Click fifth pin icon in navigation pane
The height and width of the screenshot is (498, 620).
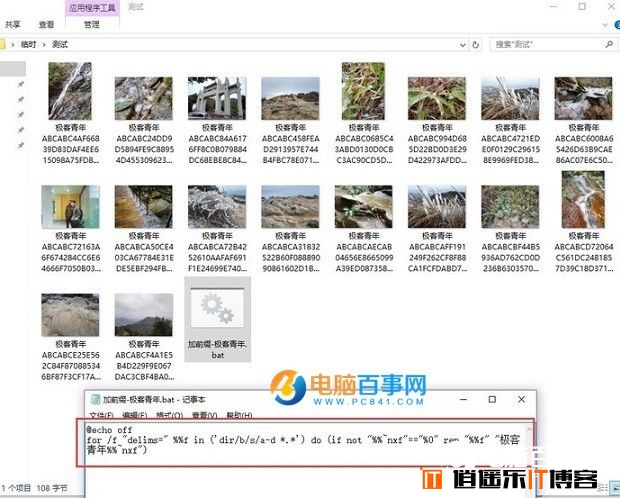[x=21, y=146]
